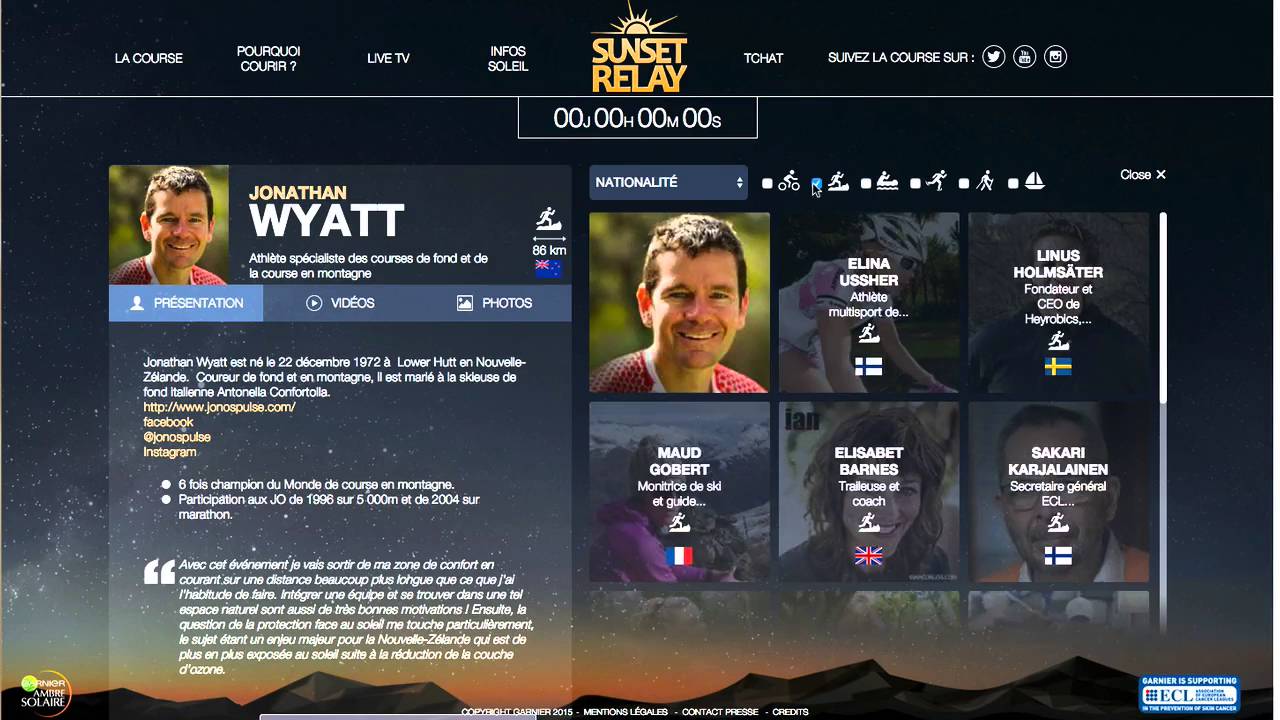Open the Pourquoi Courir ? menu
This screenshot has height=720, width=1280.
coord(268,58)
